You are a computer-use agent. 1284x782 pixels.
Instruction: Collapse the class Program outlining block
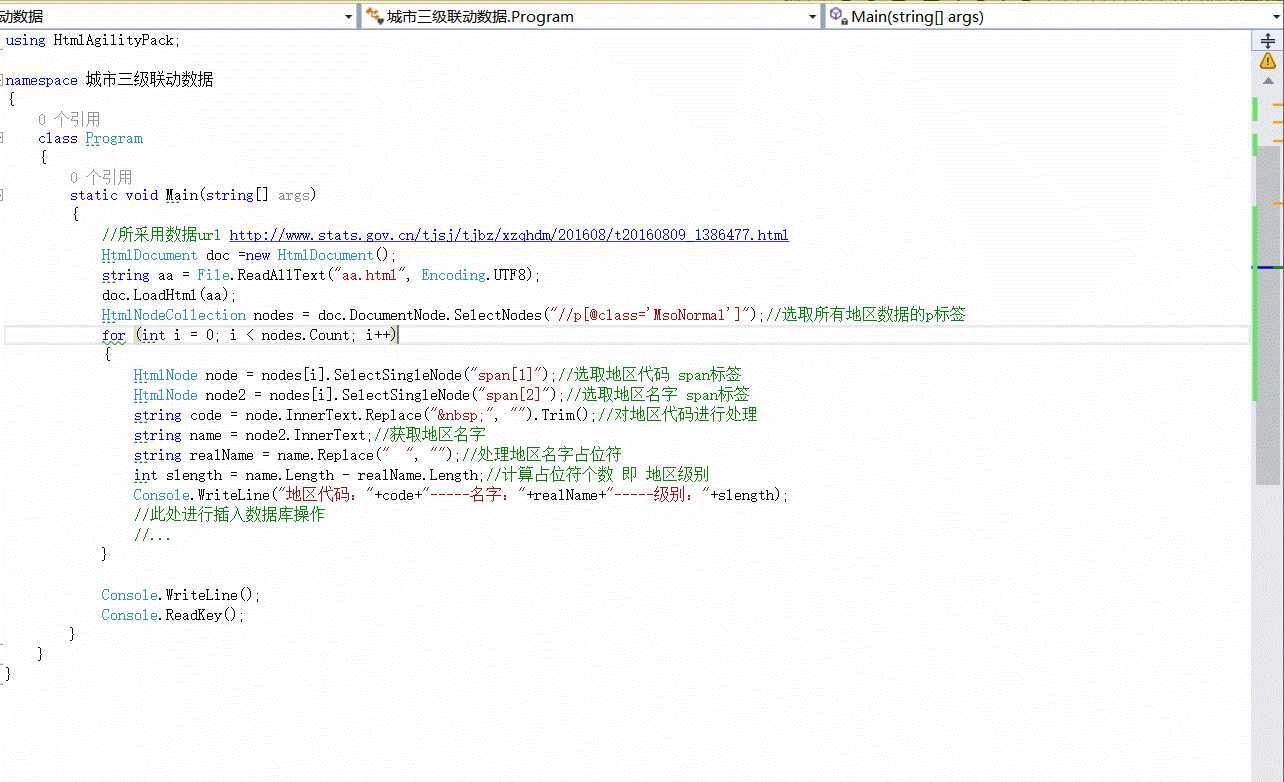[x=2, y=138]
